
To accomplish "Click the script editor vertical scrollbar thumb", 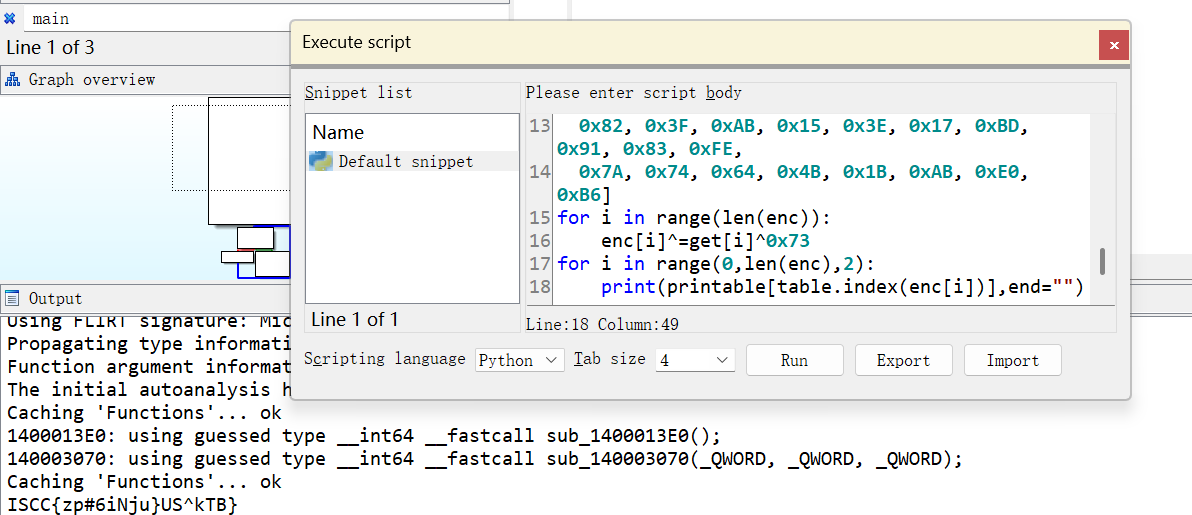I will click(1102, 262).
